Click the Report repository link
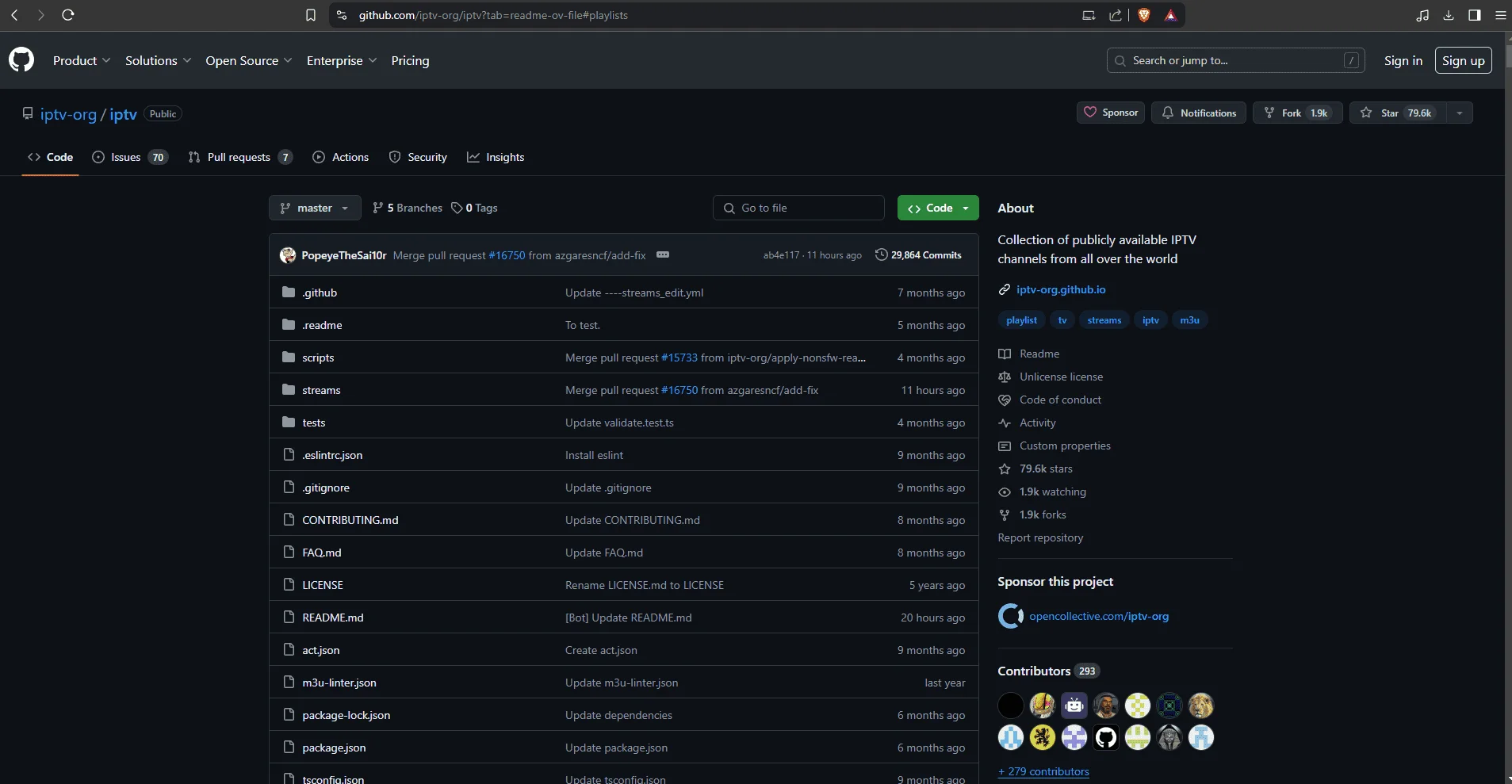The image size is (1512, 784). (x=1040, y=537)
